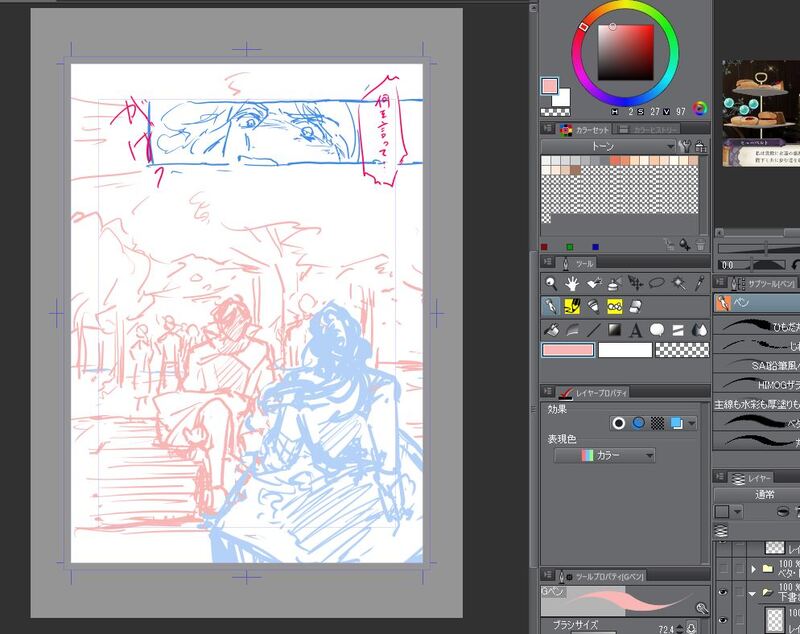Show the ベタ folder layer visibility box
800x634 pixels.
[722, 568]
